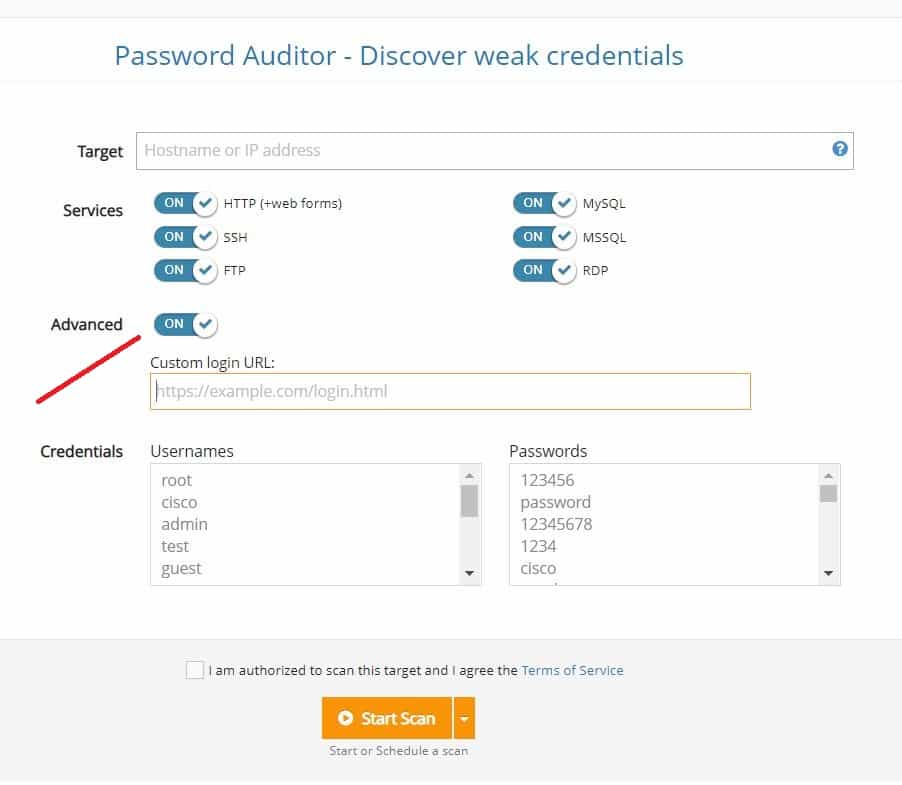Image resolution: width=902 pixels, height=785 pixels.
Task: Select "root" in the Usernames list
Action: coord(177,480)
